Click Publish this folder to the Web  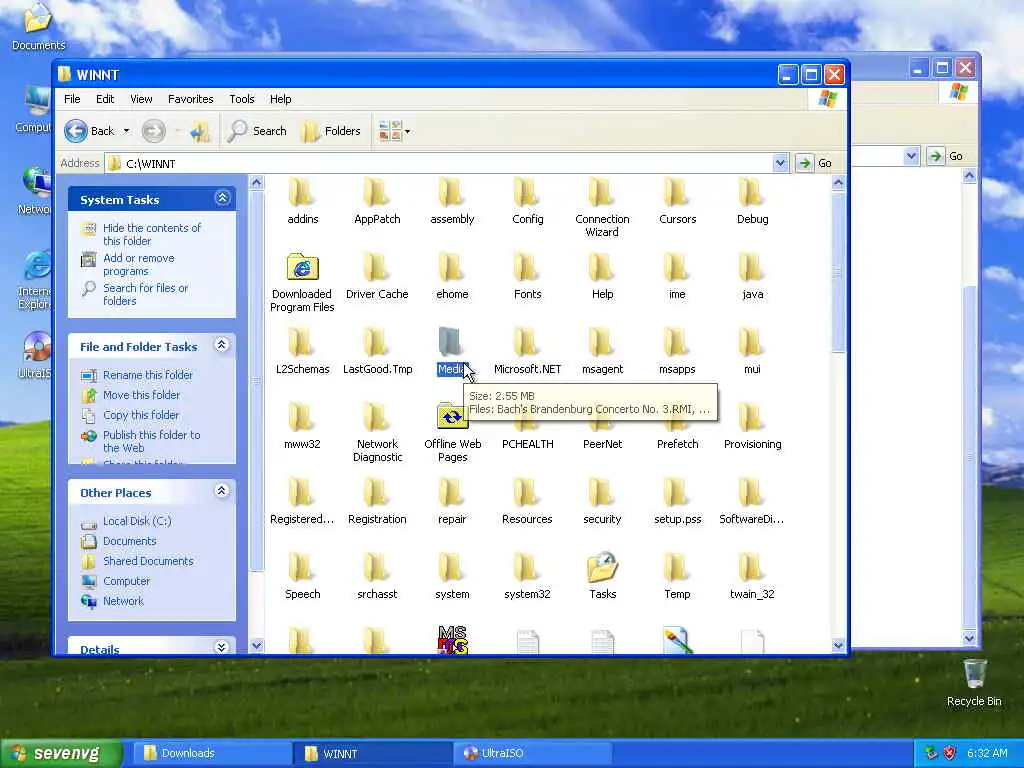tap(152, 441)
